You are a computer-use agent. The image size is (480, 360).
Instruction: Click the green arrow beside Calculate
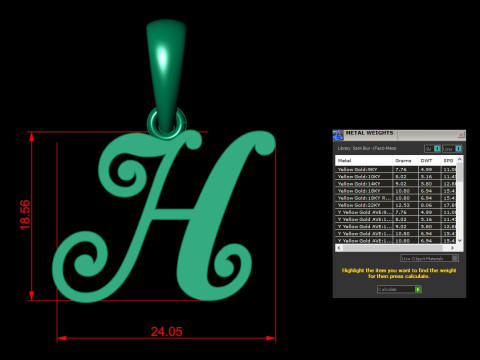(418, 289)
